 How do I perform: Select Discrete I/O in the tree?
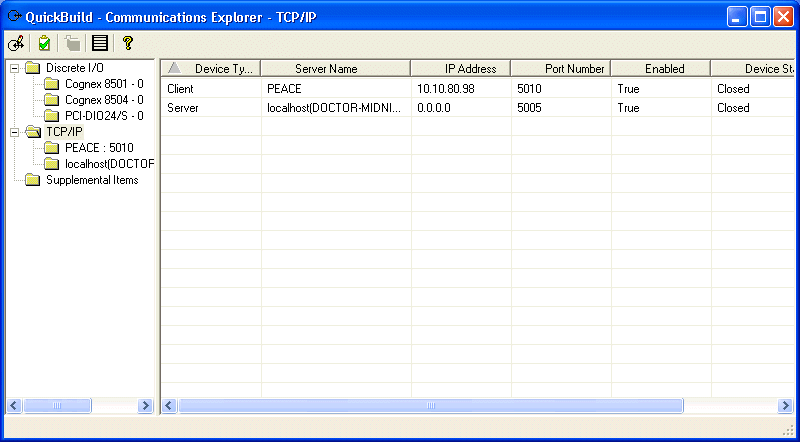[x=75, y=68]
